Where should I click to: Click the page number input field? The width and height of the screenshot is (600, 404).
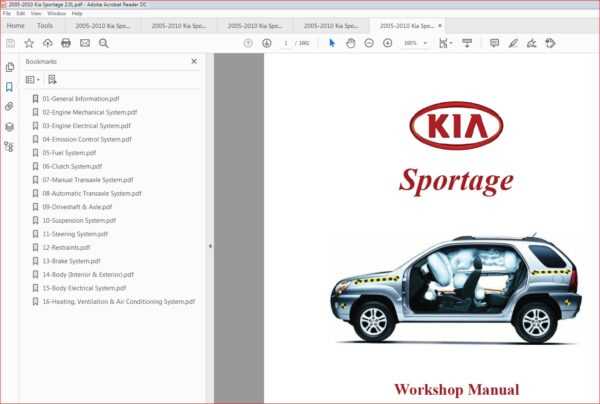(x=286, y=43)
